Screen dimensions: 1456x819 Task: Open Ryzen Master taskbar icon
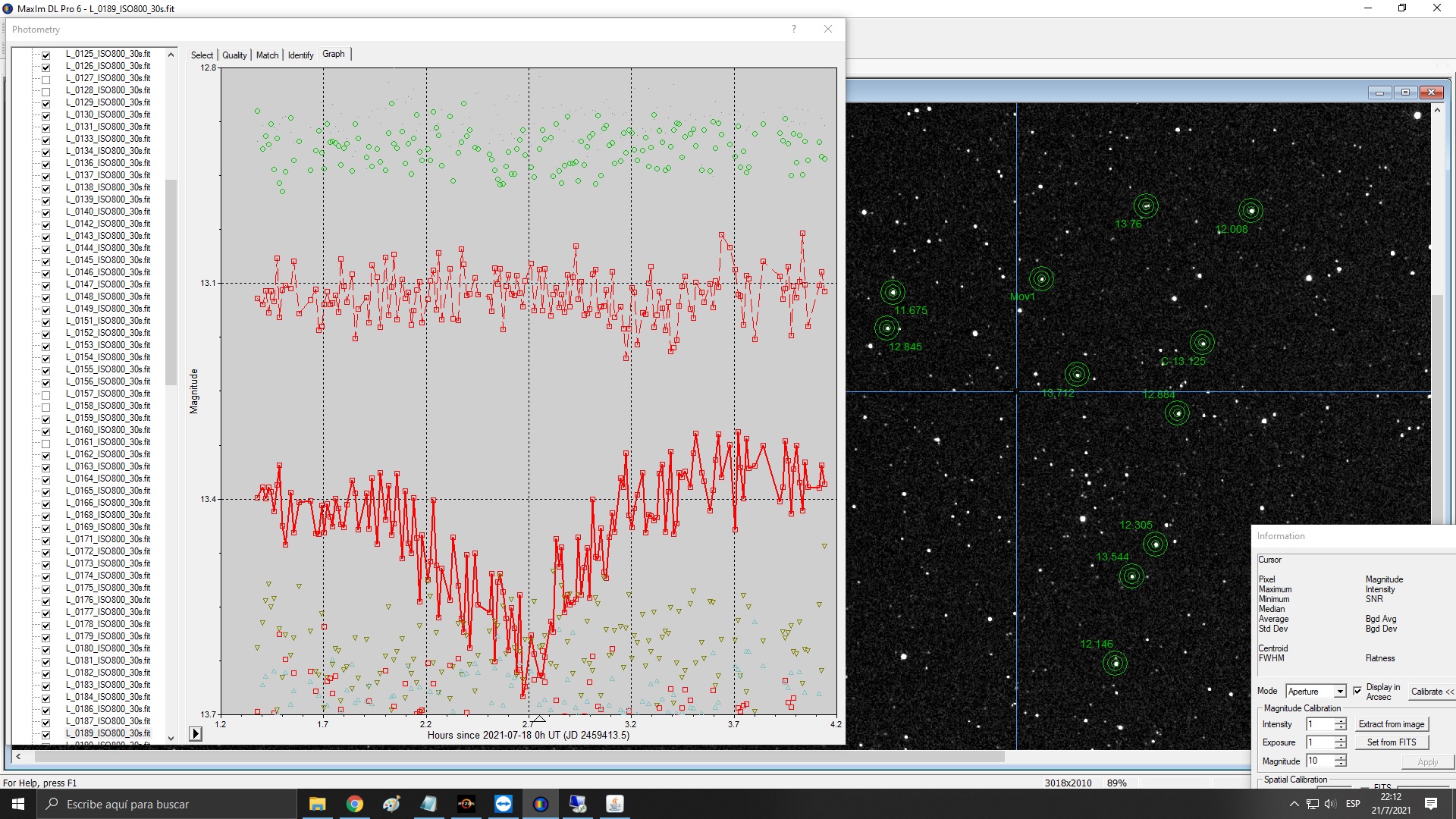point(466,804)
